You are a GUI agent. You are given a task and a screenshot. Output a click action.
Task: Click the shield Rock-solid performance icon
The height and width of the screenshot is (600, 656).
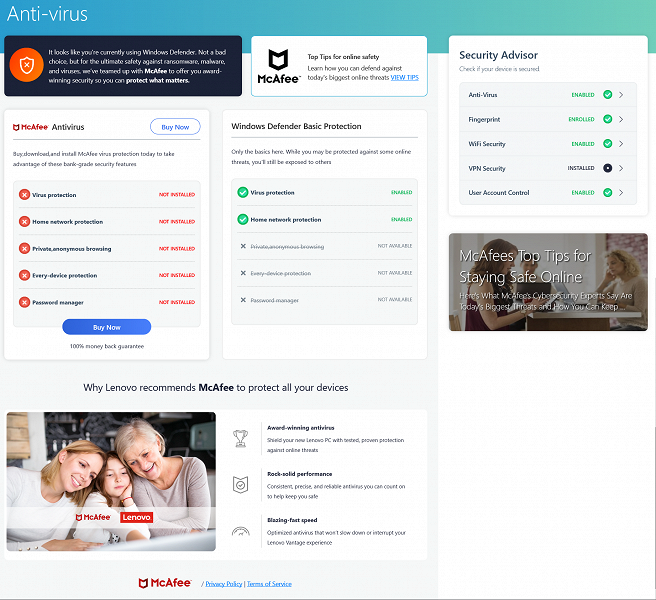pyautogui.click(x=241, y=485)
